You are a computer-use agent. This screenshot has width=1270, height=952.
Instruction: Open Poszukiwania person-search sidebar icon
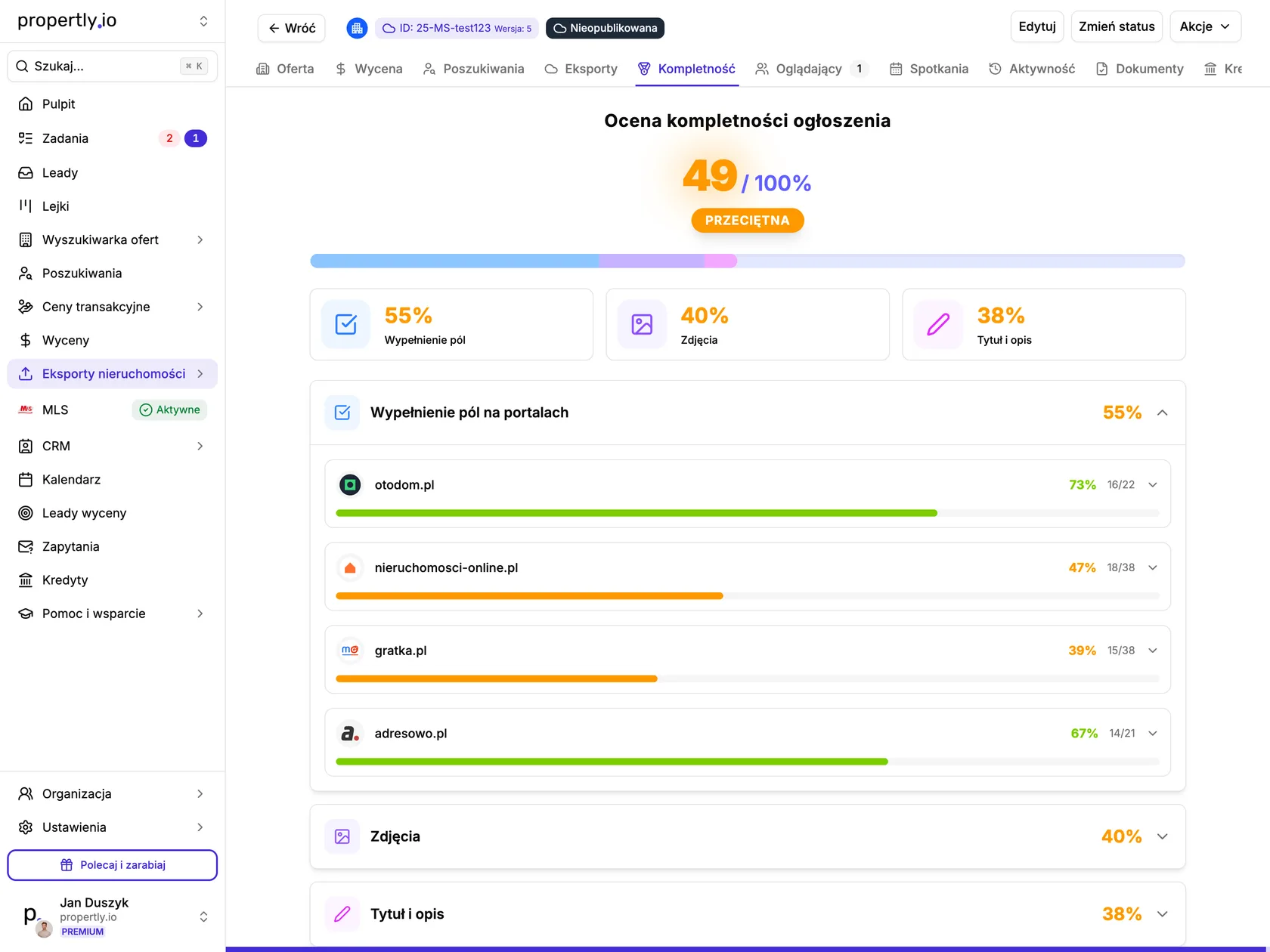pyautogui.click(x=26, y=273)
